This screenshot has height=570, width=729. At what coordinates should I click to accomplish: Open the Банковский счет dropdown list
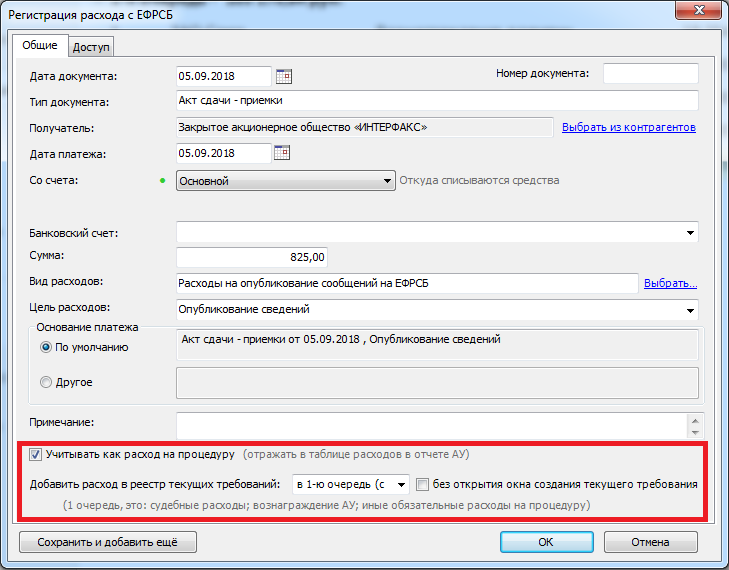click(691, 233)
